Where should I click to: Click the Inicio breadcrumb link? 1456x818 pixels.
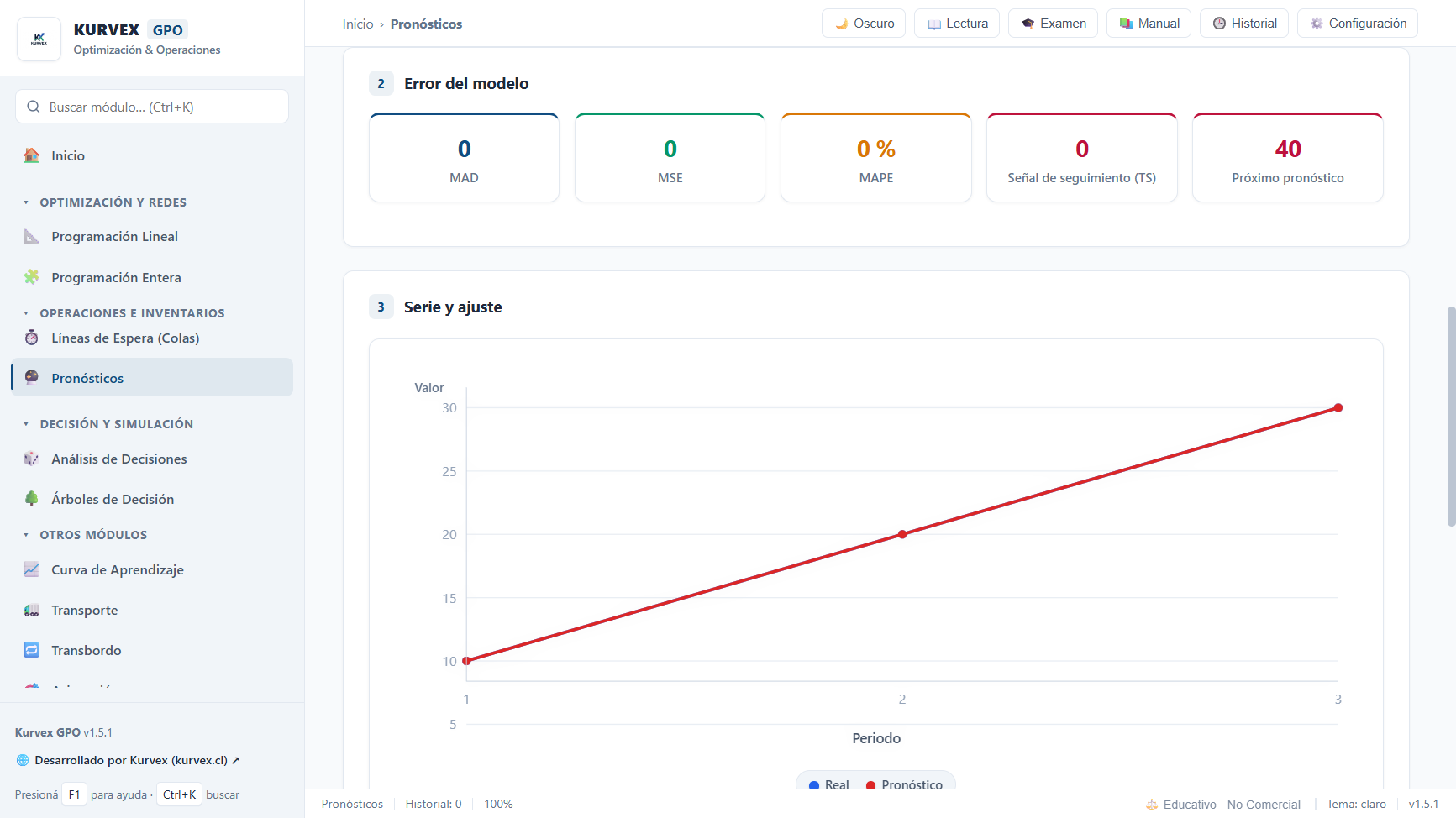[358, 24]
